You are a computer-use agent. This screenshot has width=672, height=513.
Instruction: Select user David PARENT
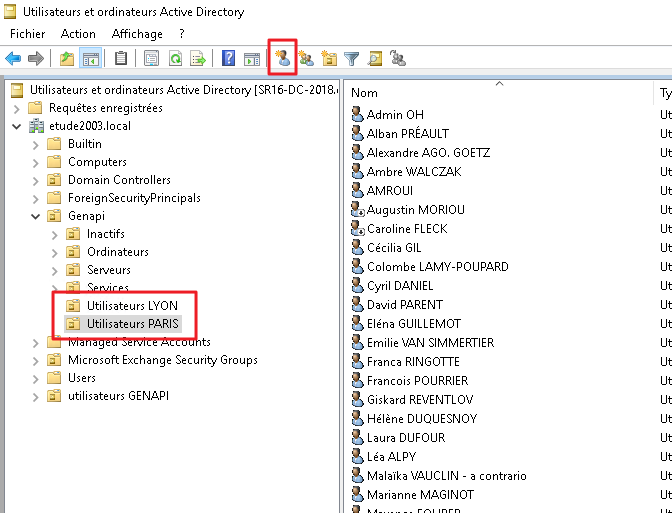[405, 305]
